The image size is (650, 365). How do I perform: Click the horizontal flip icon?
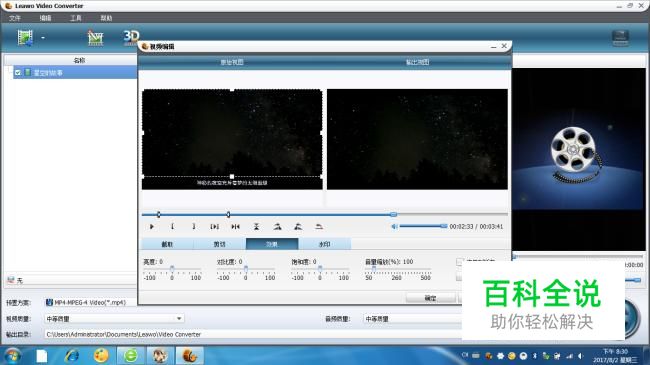pos(277,226)
